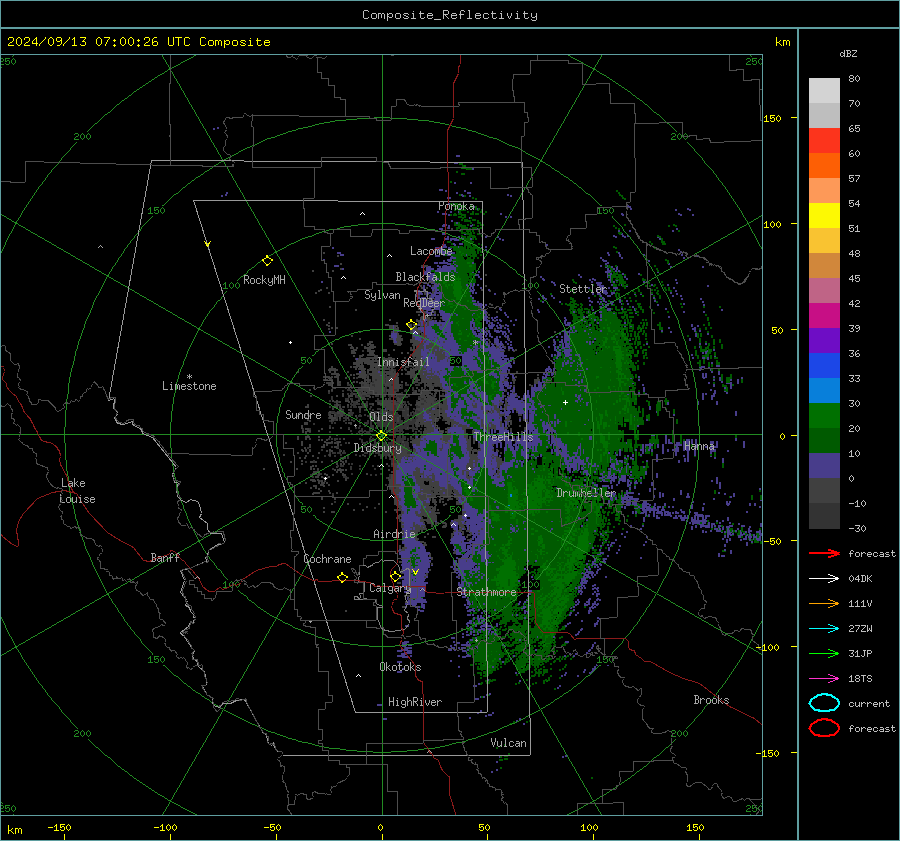This screenshot has height=841, width=900.
Task: Click the Composite_Reflectivity title text
Action: pyautogui.click(x=449, y=15)
